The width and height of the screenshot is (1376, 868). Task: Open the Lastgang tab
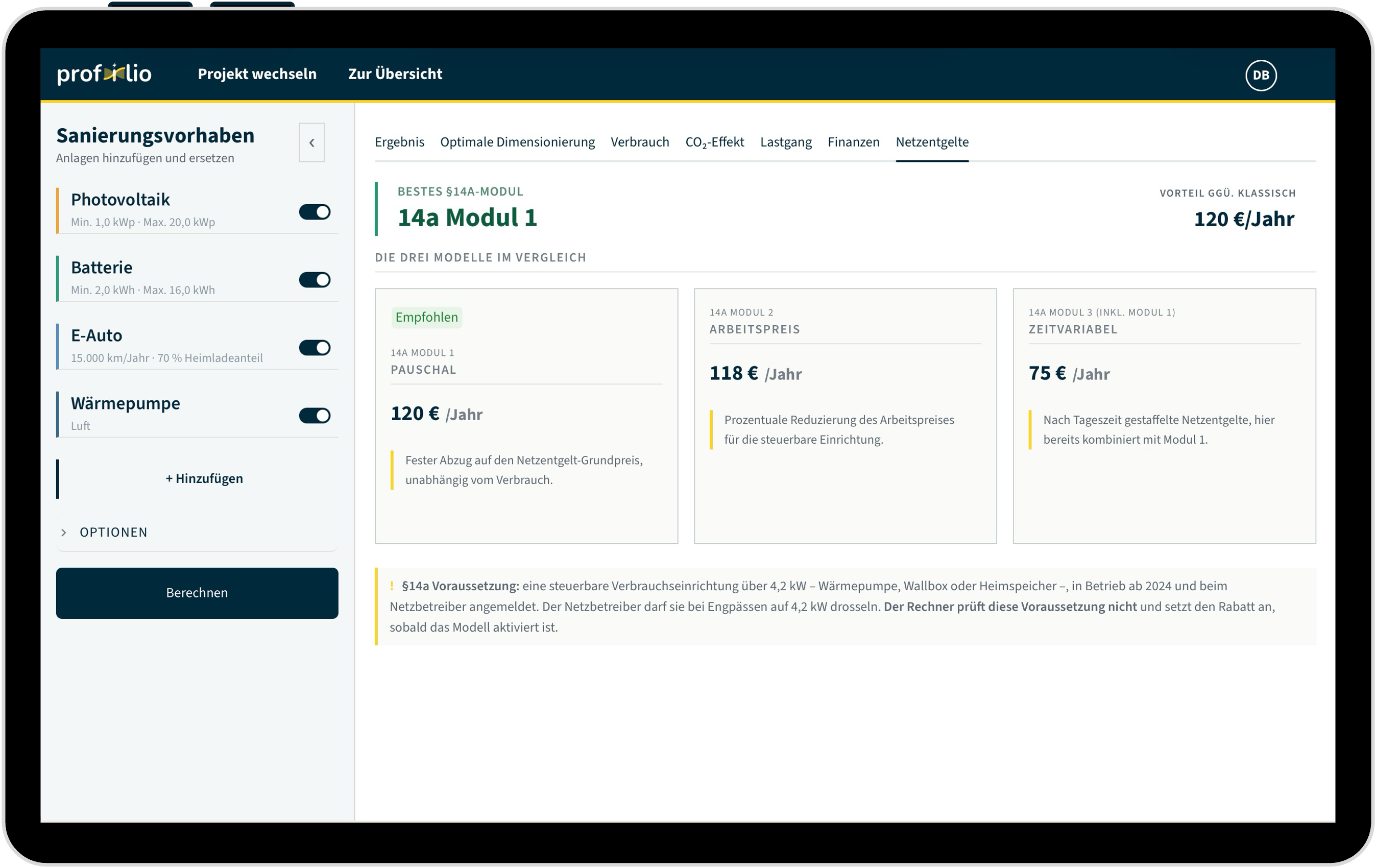(x=786, y=142)
